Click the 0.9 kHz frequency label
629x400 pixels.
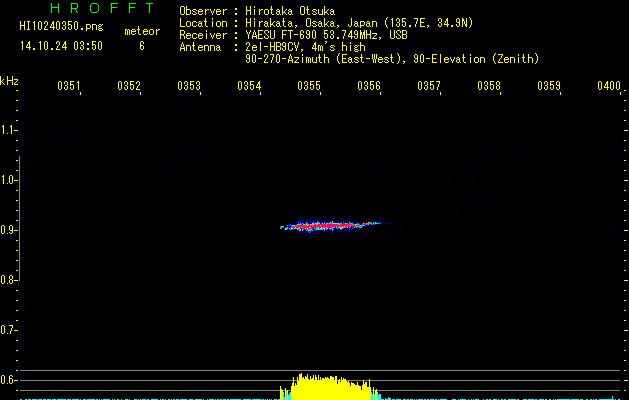(x=8, y=230)
